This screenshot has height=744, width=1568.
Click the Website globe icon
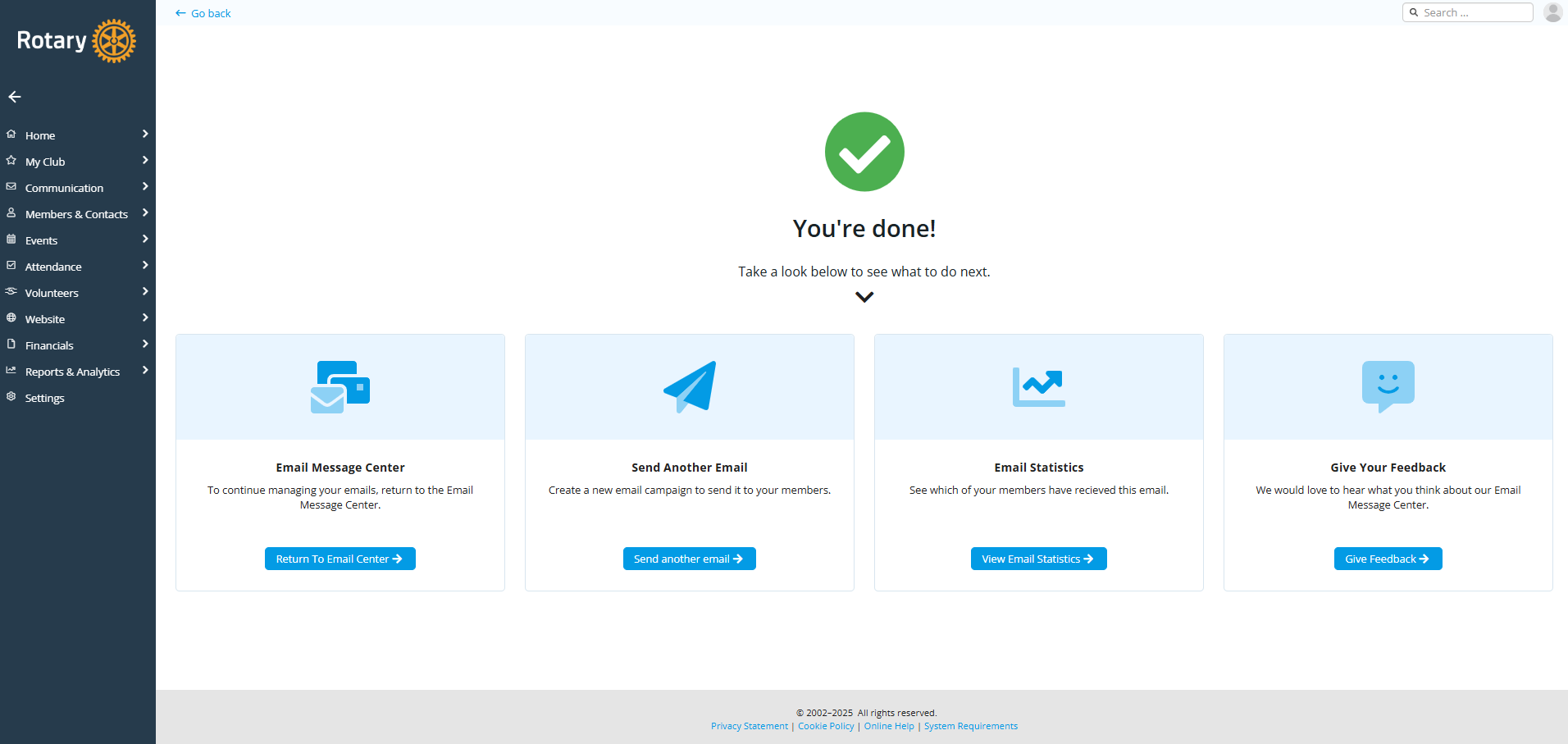tap(11, 318)
